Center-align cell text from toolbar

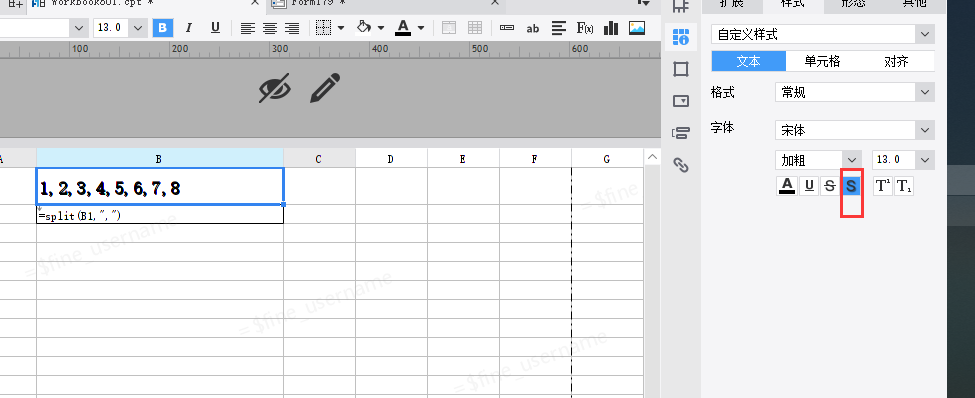(270, 28)
